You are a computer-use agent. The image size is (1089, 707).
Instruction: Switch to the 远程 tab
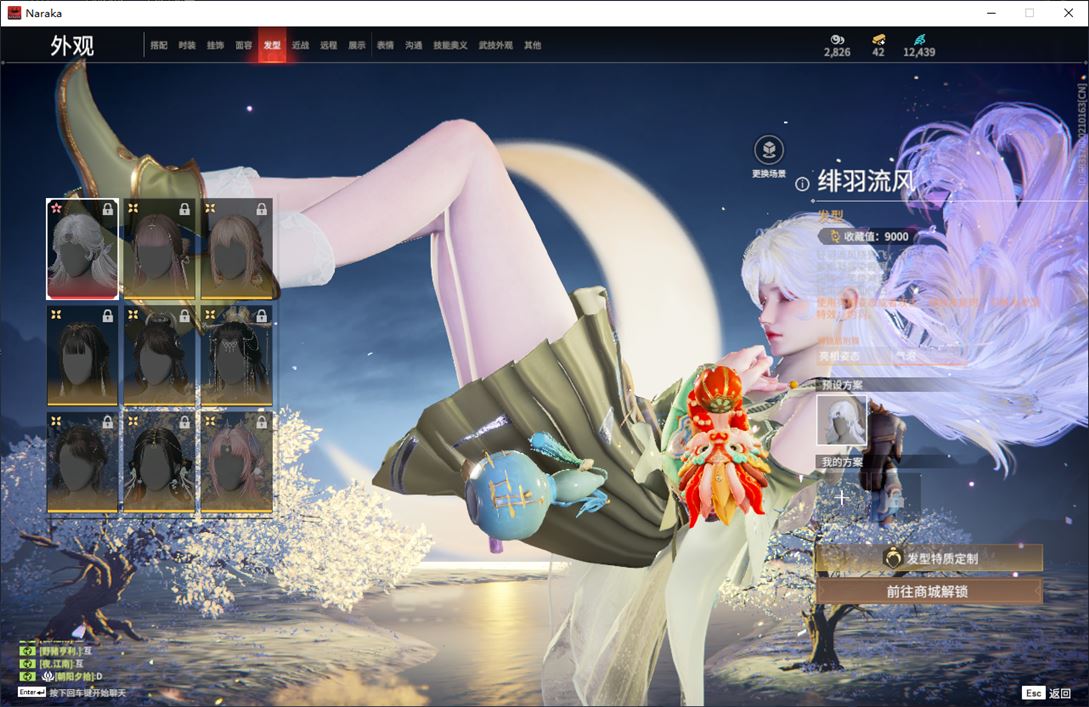click(329, 45)
